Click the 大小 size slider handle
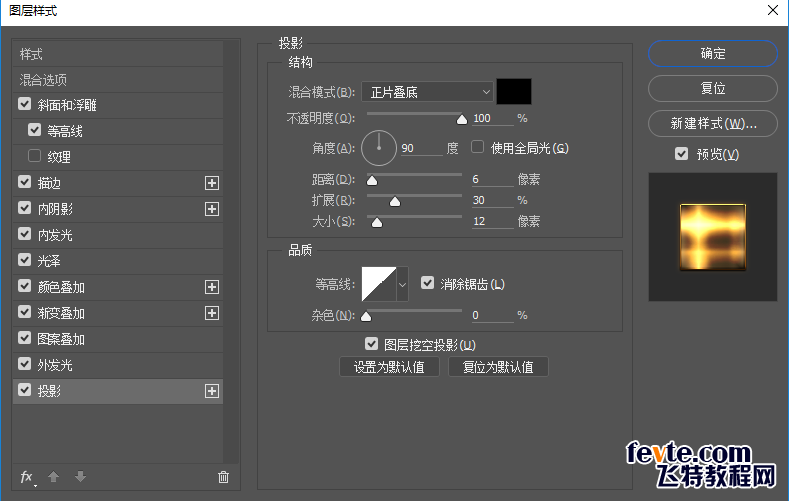789x501 pixels. pos(377,222)
